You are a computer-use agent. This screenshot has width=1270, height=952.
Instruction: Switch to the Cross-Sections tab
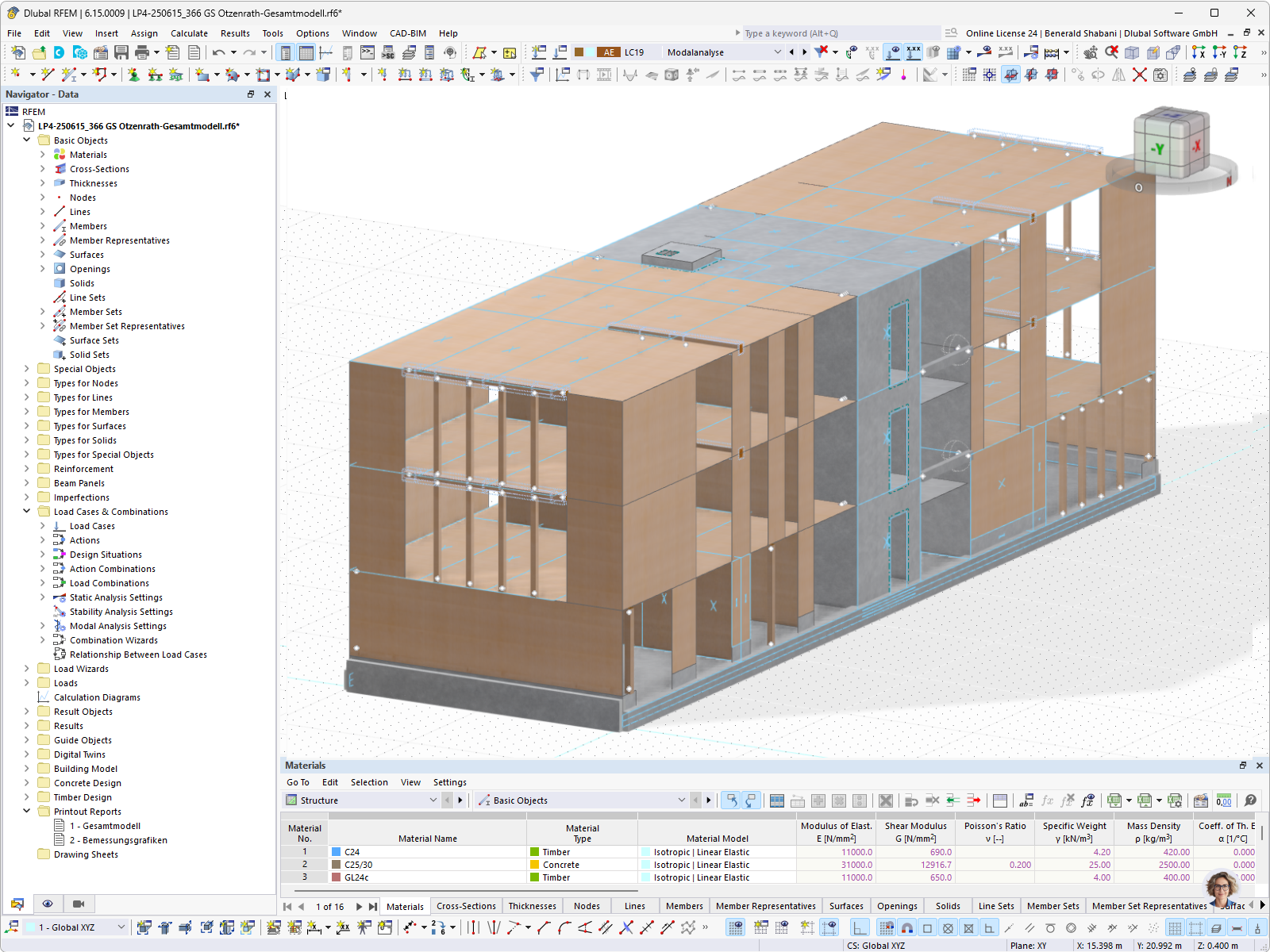coord(466,906)
